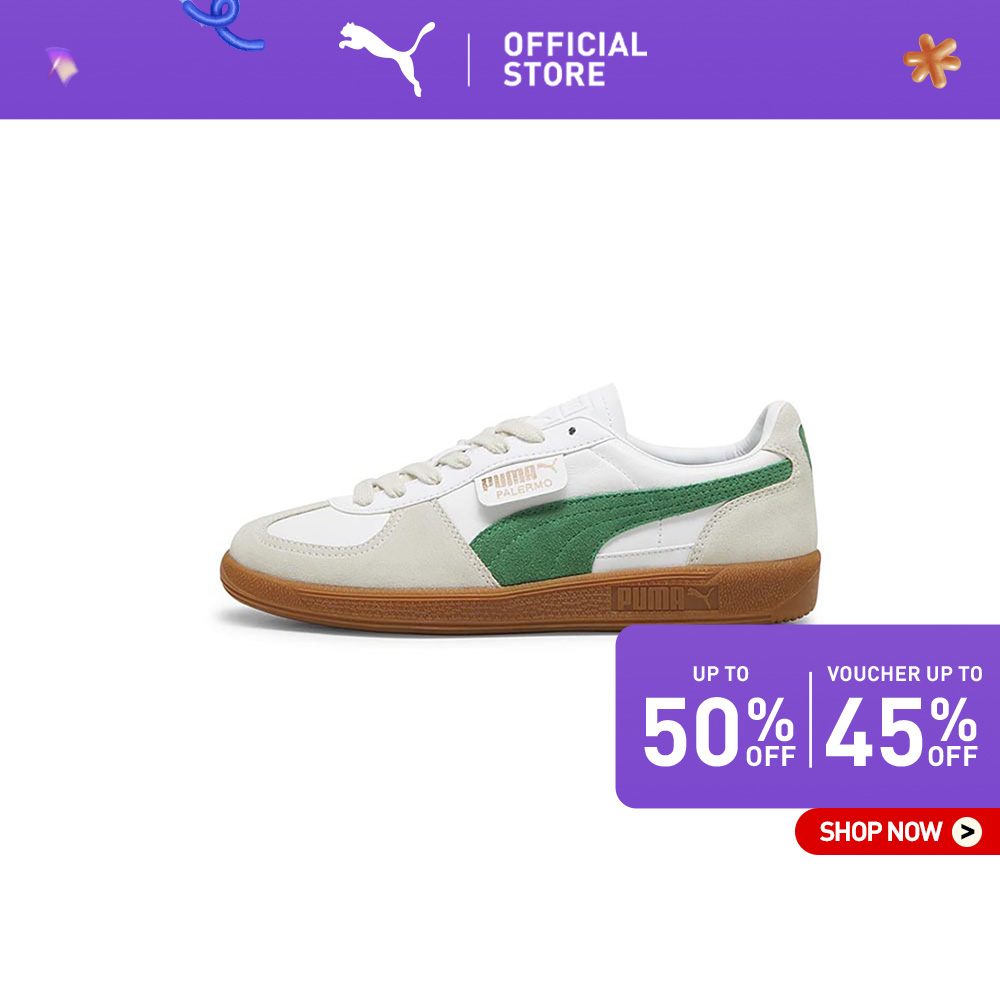Click the vertical divider in the header
1000x1000 pixels.
[469, 60]
